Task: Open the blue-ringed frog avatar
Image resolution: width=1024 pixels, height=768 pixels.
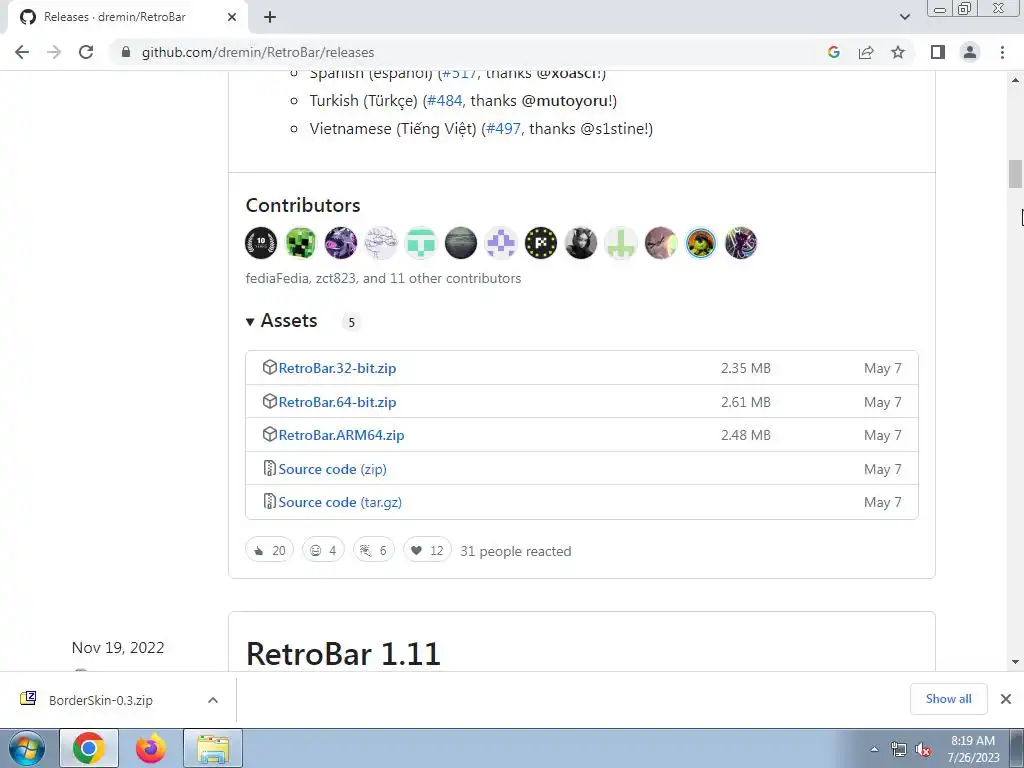Action: 701,243
